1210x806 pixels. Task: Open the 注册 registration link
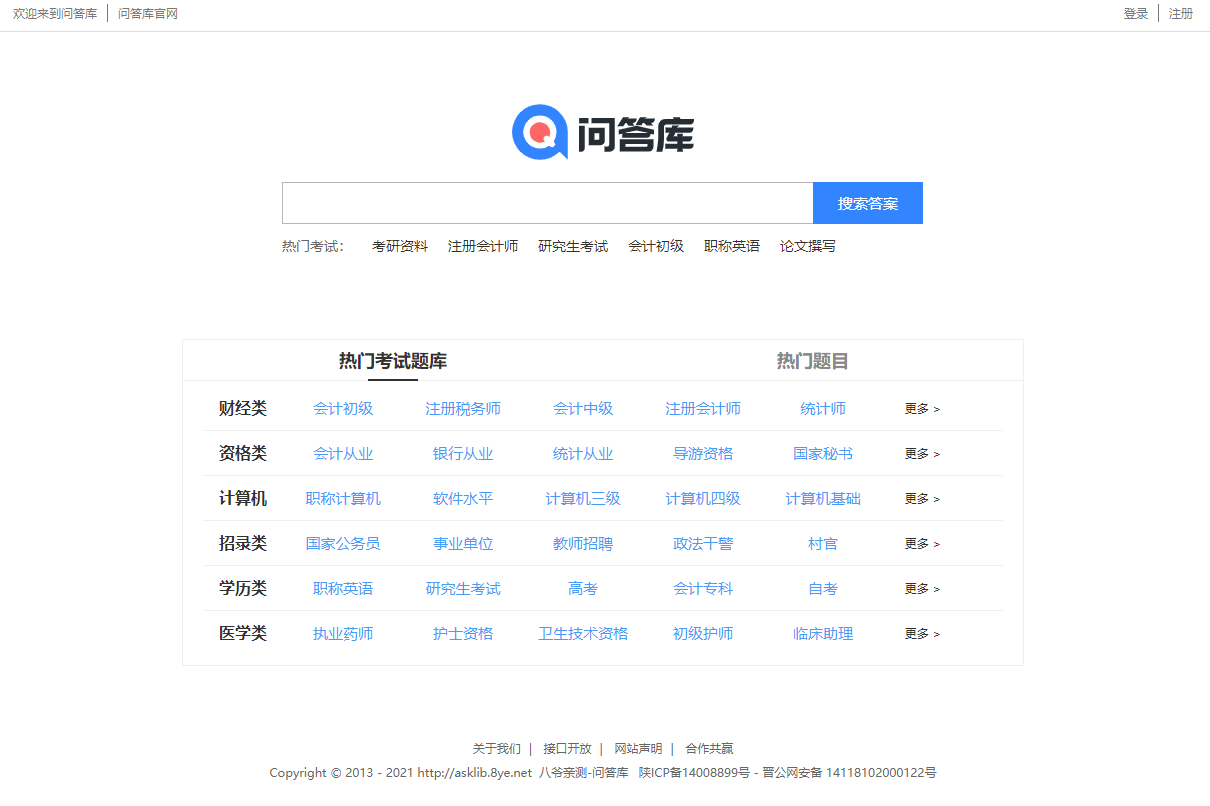[x=1181, y=13]
